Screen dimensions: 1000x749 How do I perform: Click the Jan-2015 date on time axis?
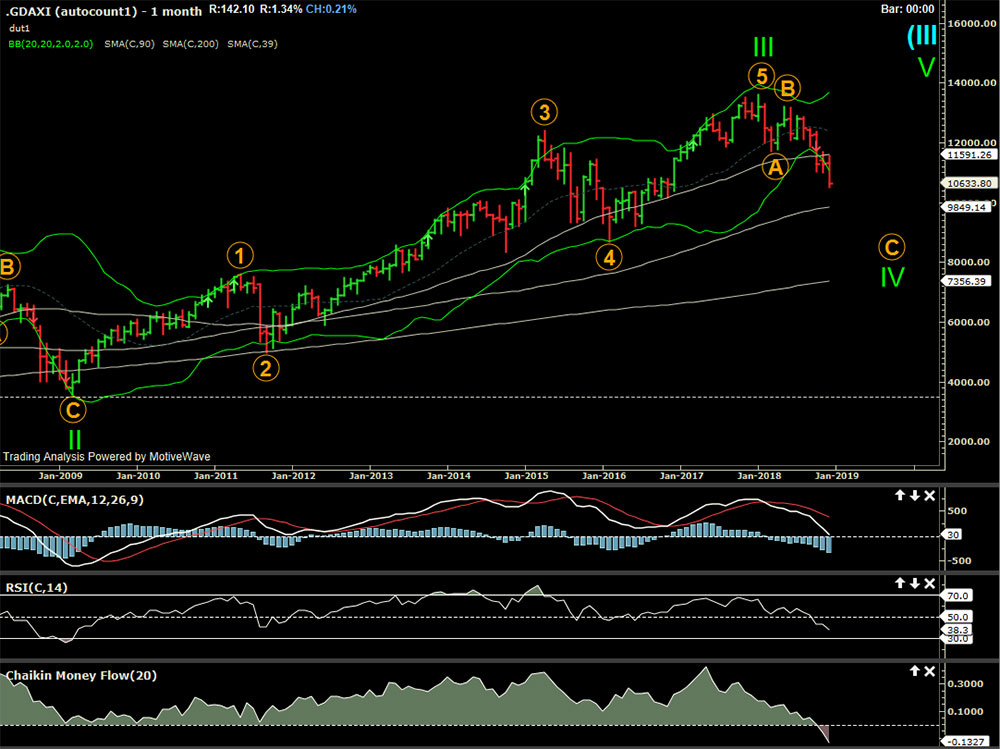pos(525,476)
